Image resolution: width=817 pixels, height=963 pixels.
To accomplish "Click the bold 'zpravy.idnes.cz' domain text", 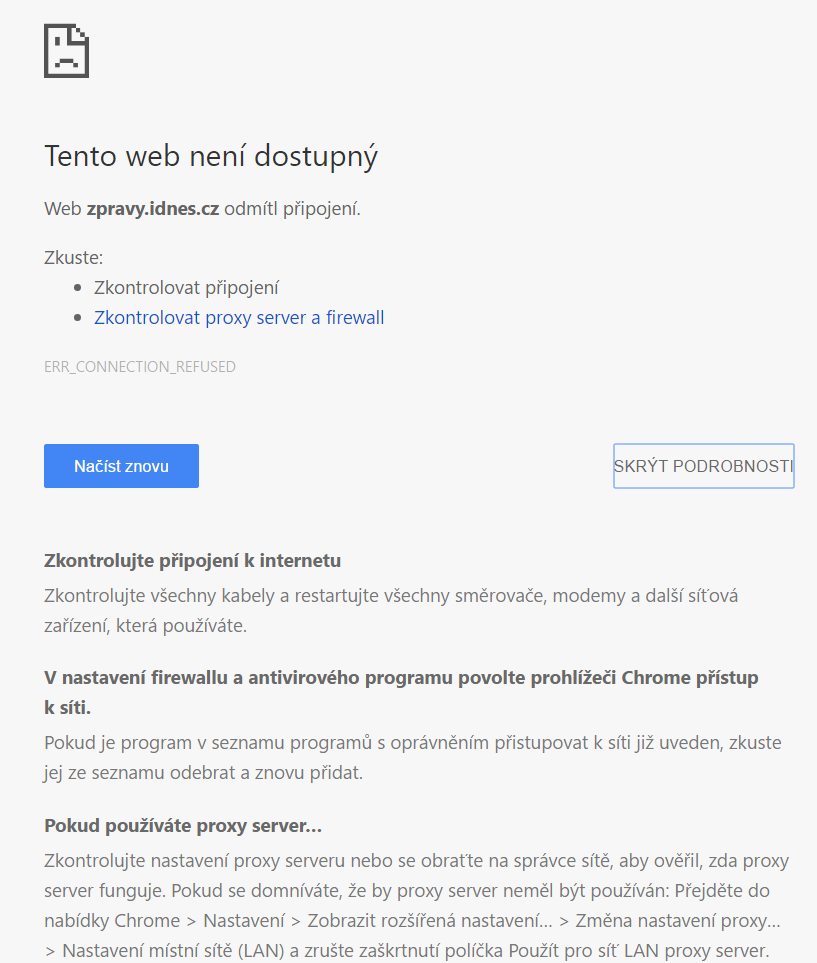I will [153, 209].
